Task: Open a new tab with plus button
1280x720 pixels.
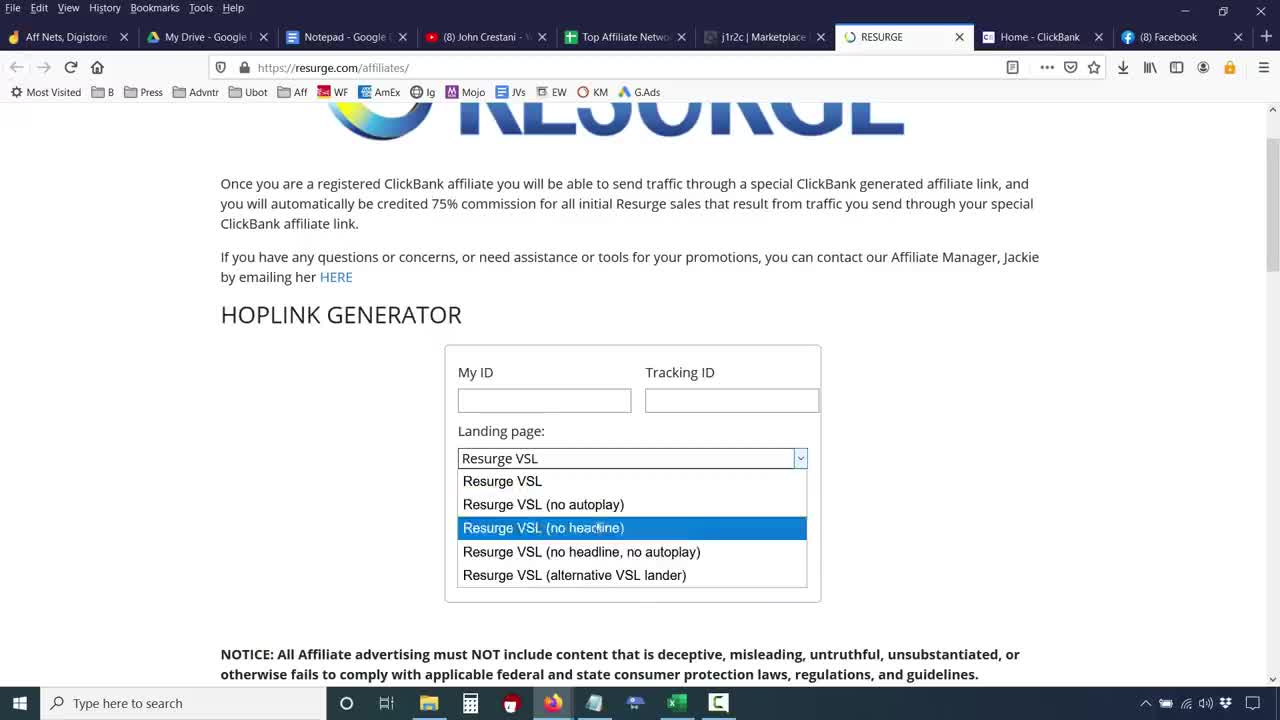Action: coord(1266,37)
